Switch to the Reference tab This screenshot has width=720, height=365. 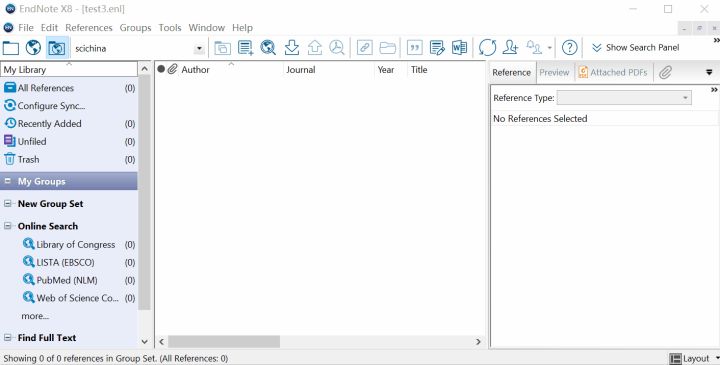[x=512, y=73]
